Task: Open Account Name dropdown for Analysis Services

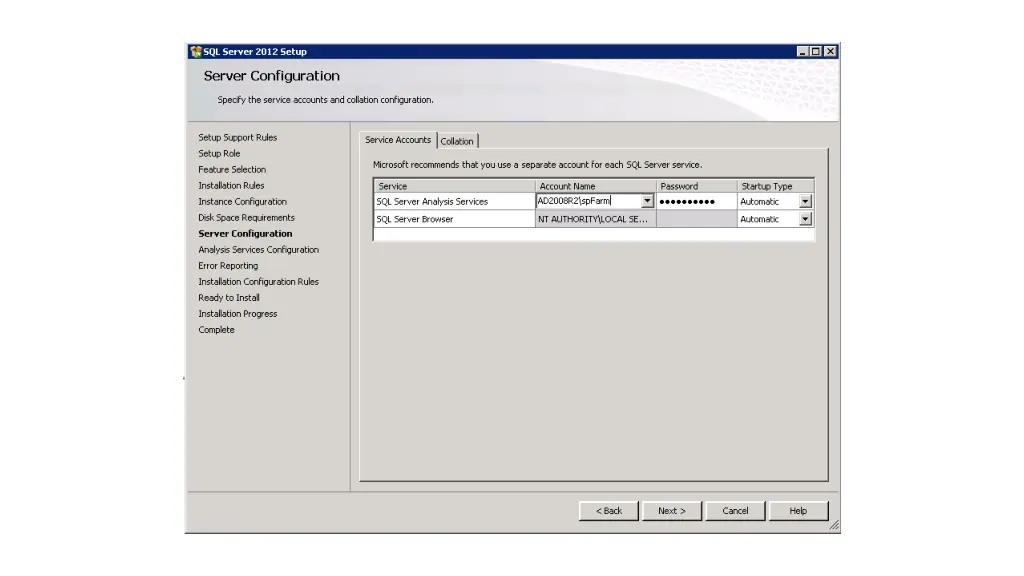Action: point(647,201)
